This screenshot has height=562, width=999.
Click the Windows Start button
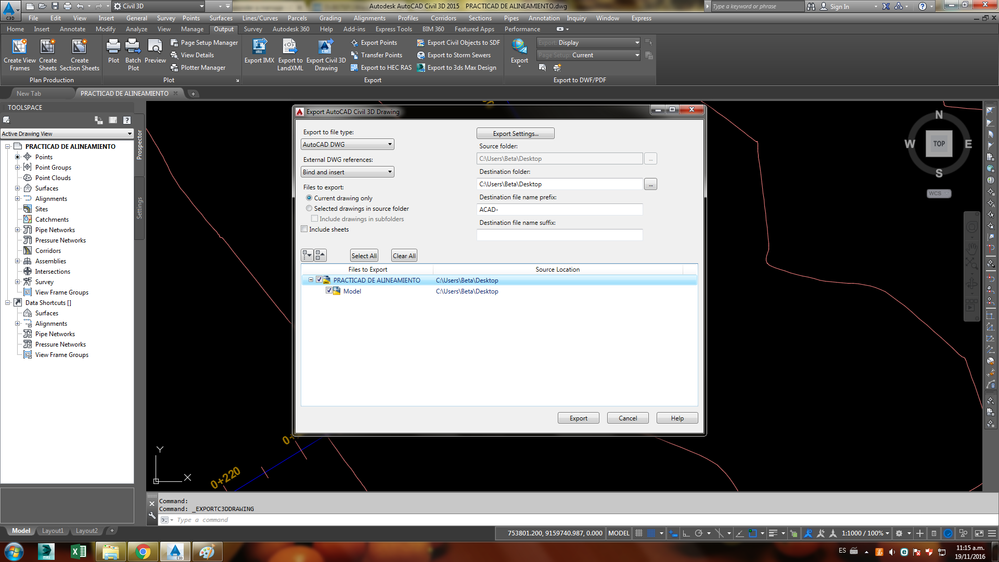(x=14, y=551)
